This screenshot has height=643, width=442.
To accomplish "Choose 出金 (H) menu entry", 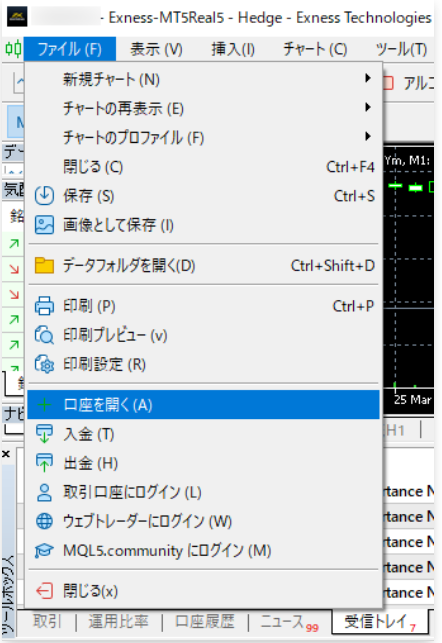I will [203, 463].
